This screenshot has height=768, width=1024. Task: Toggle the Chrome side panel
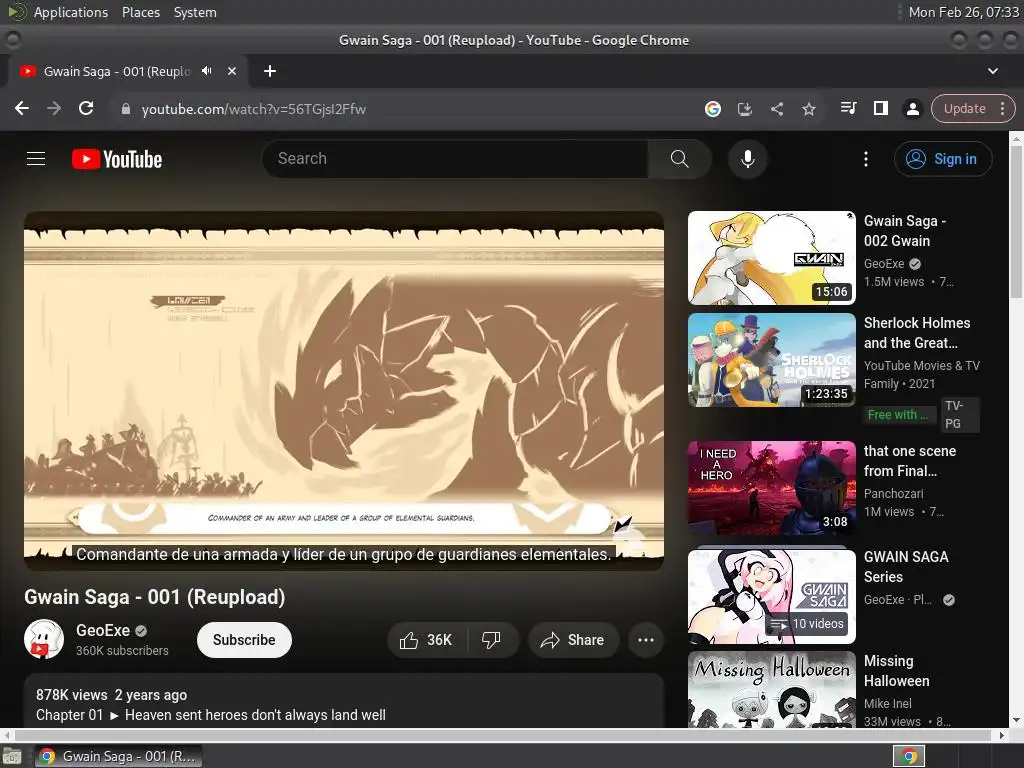pos(880,108)
